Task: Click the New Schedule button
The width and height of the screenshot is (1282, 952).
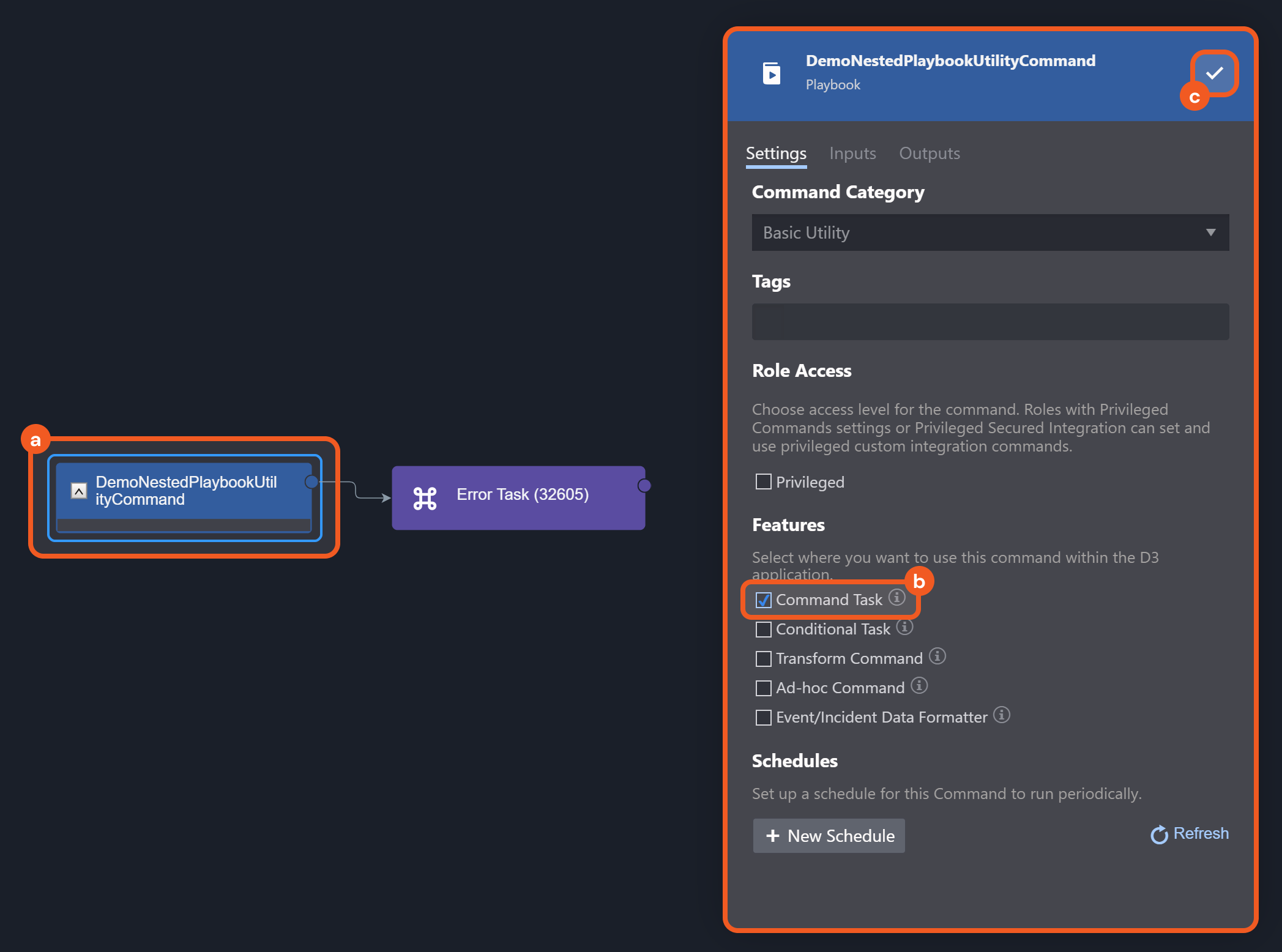Action: [829, 836]
